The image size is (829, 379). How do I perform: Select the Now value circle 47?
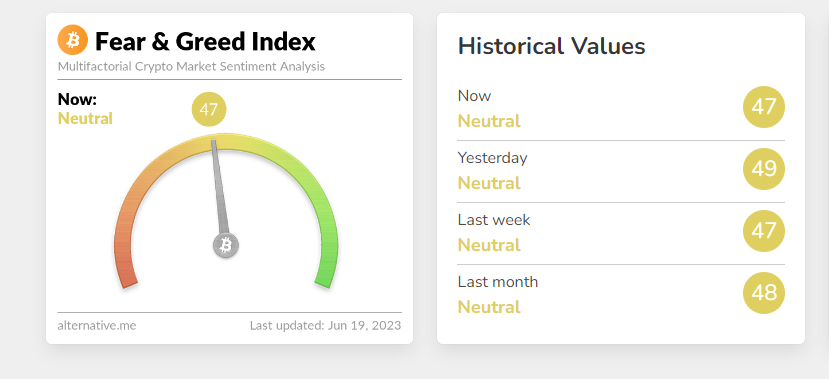tap(764, 107)
